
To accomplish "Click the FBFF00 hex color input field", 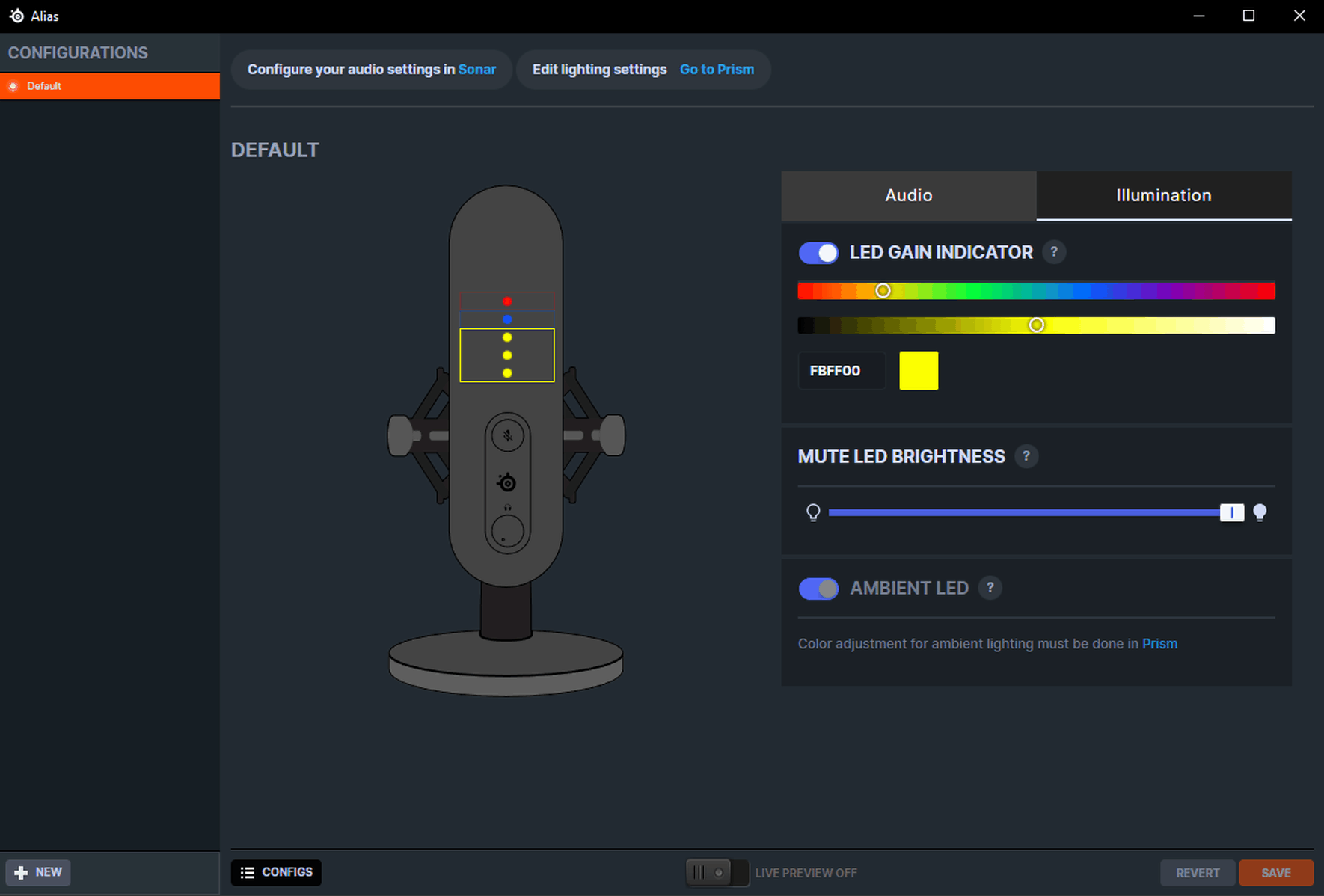I will pos(842,370).
